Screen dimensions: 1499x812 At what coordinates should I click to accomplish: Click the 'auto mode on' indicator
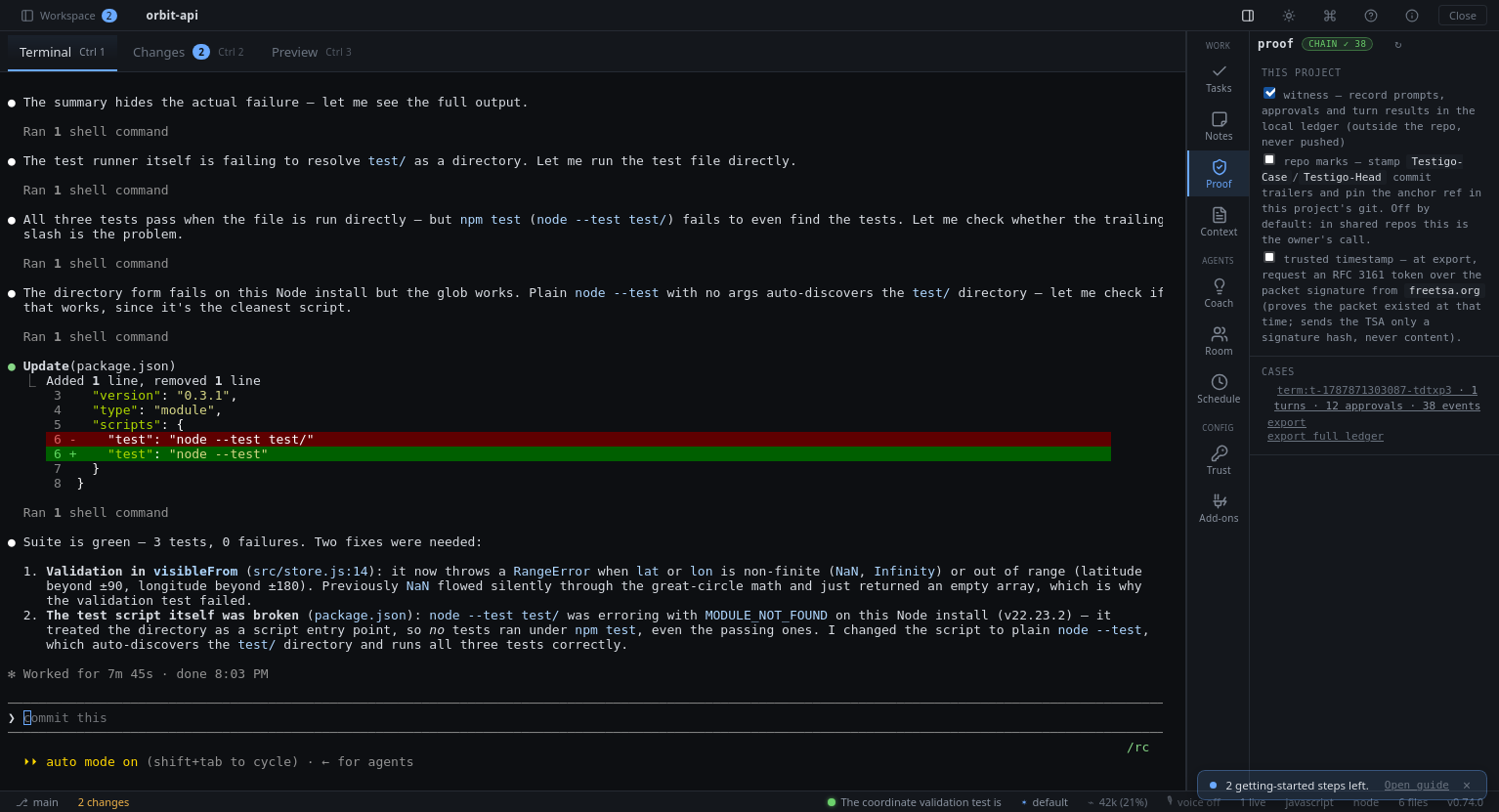pyautogui.click(x=93, y=762)
